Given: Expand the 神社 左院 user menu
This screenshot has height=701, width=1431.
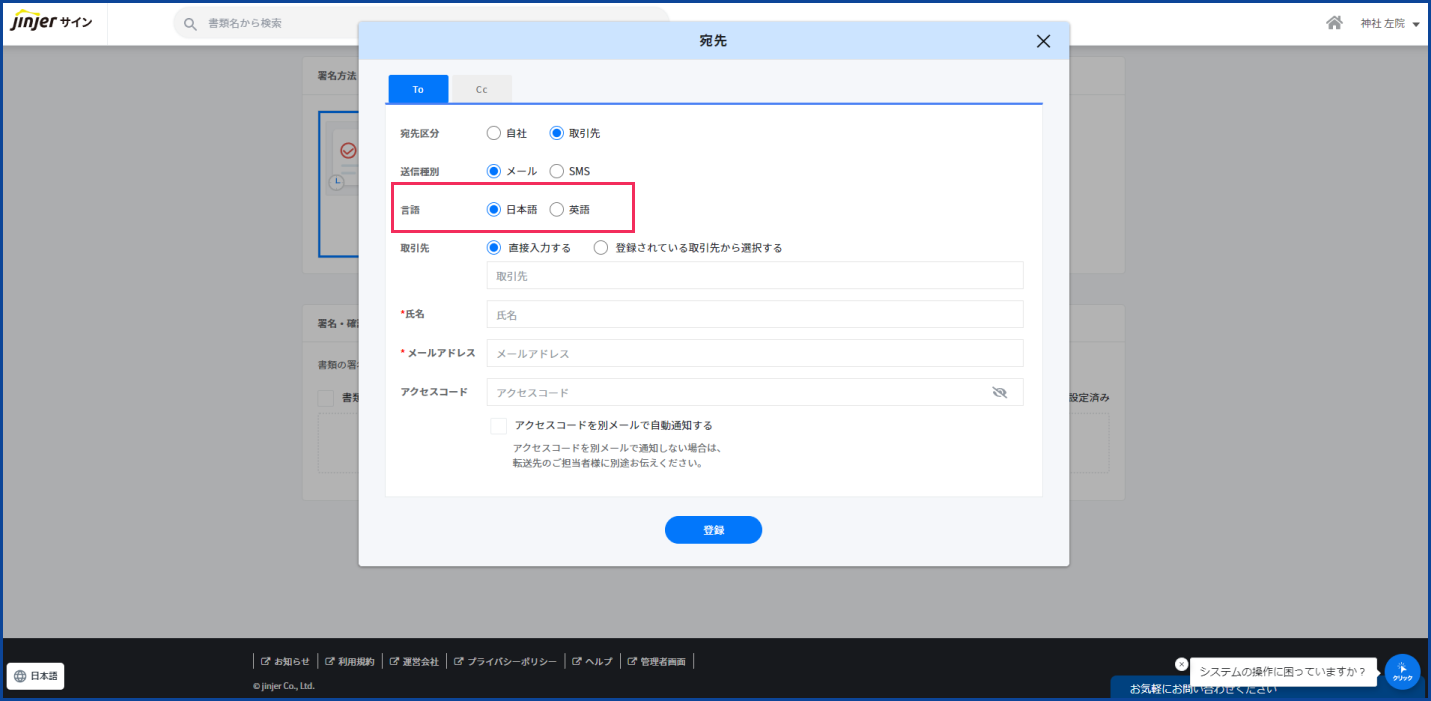Looking at the screenshot, I should coord(1390,23).
